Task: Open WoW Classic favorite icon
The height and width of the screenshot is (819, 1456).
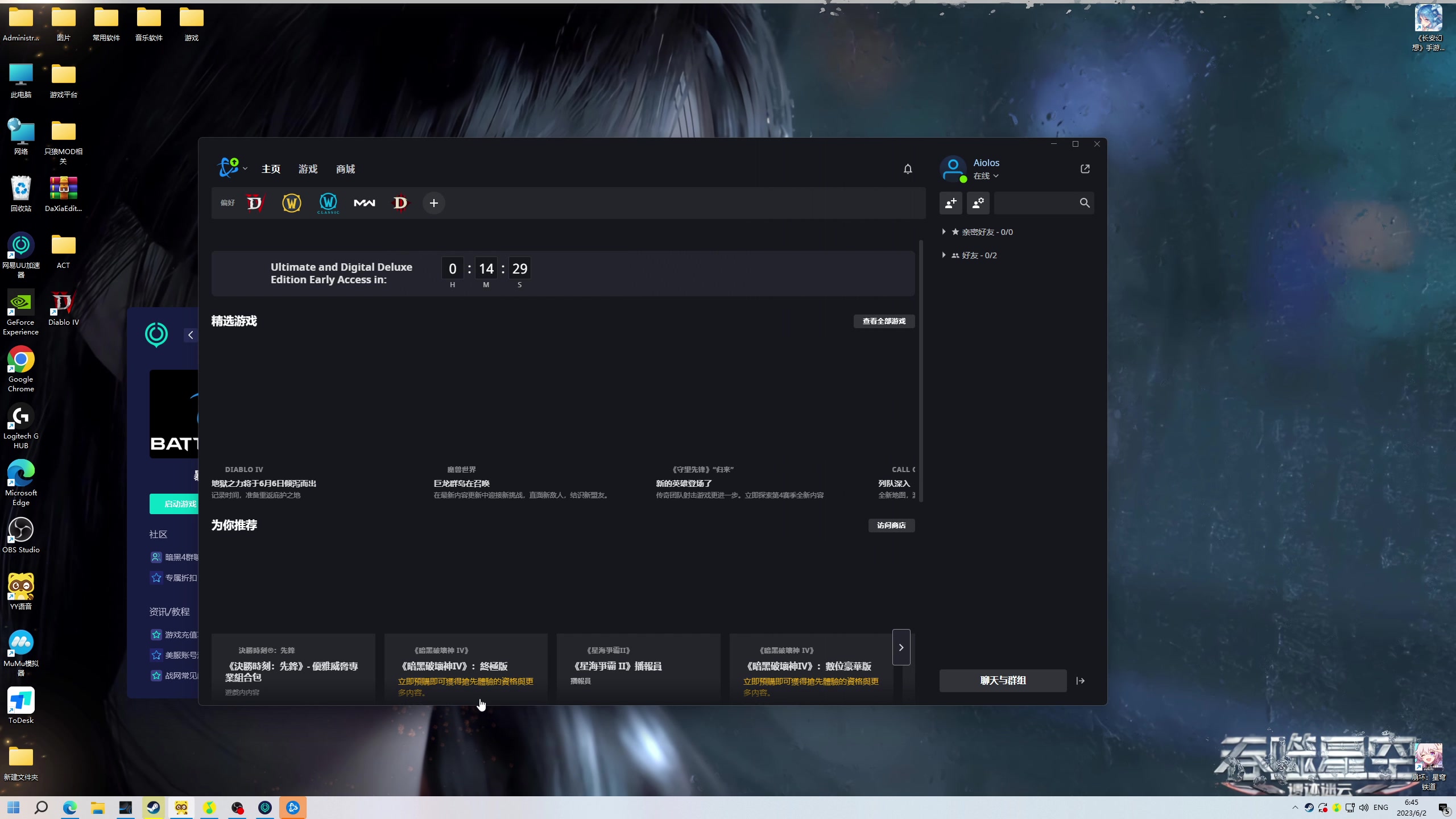Action: pyautogui.click(x=328, y=203)
